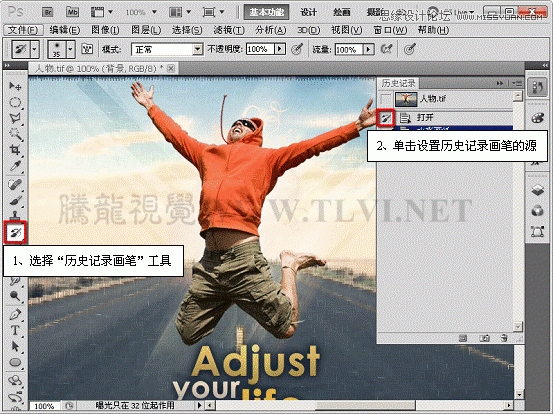Create new document from current history state

(x=463, y=338)
